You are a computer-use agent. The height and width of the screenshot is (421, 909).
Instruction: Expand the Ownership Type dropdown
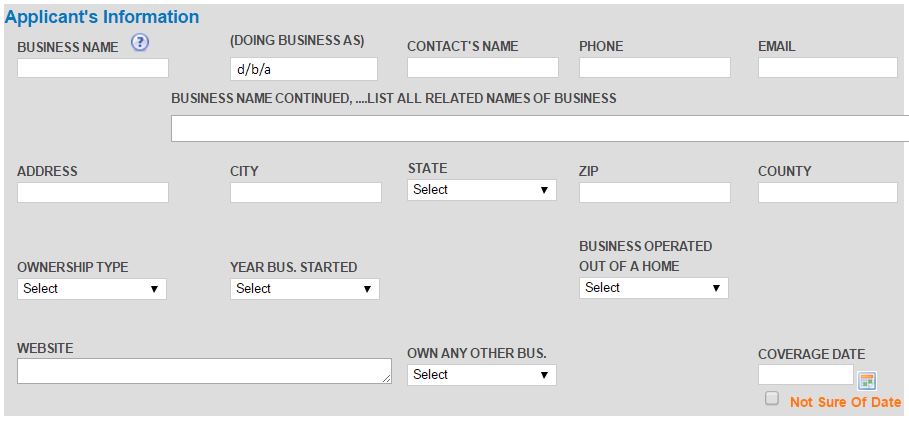[92, 289]
